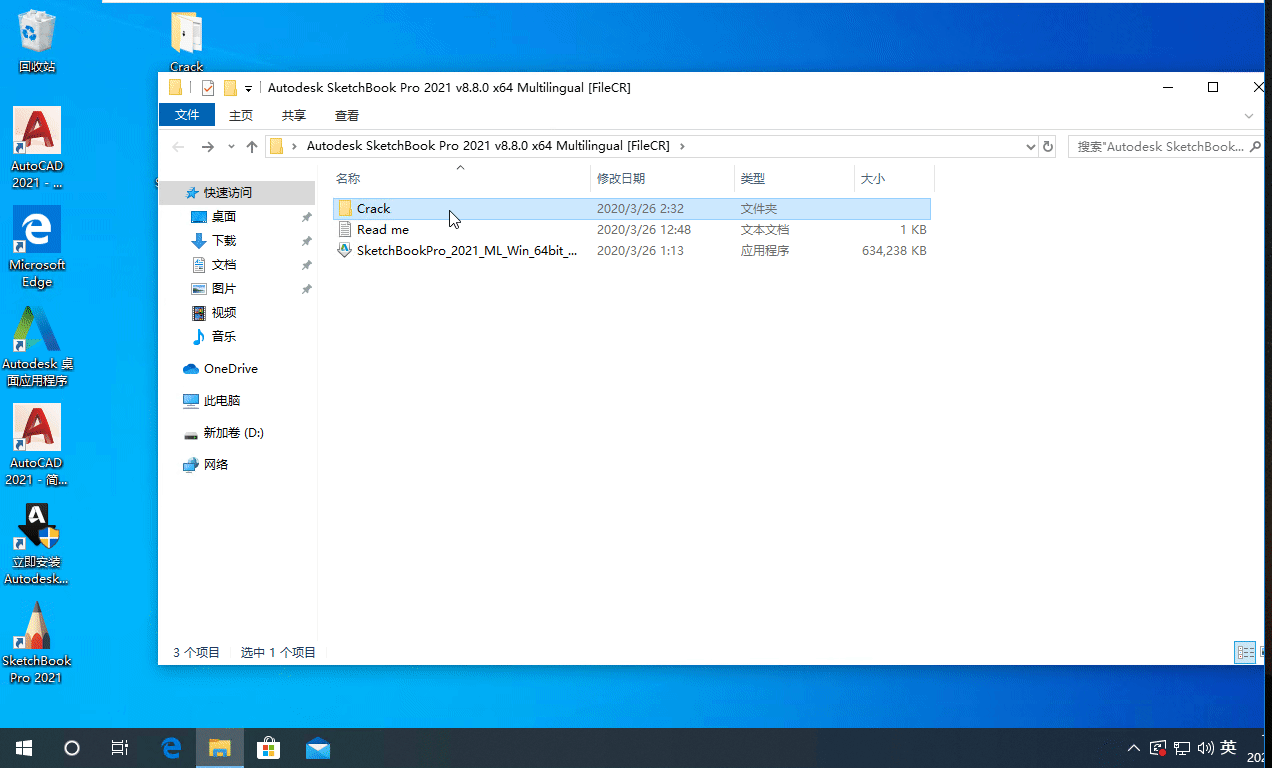This screenshot has width=1272, height=768.
Task: Launch AutoCAD 2021 Simplified Chinese shortcut
Action: [37, 444]
